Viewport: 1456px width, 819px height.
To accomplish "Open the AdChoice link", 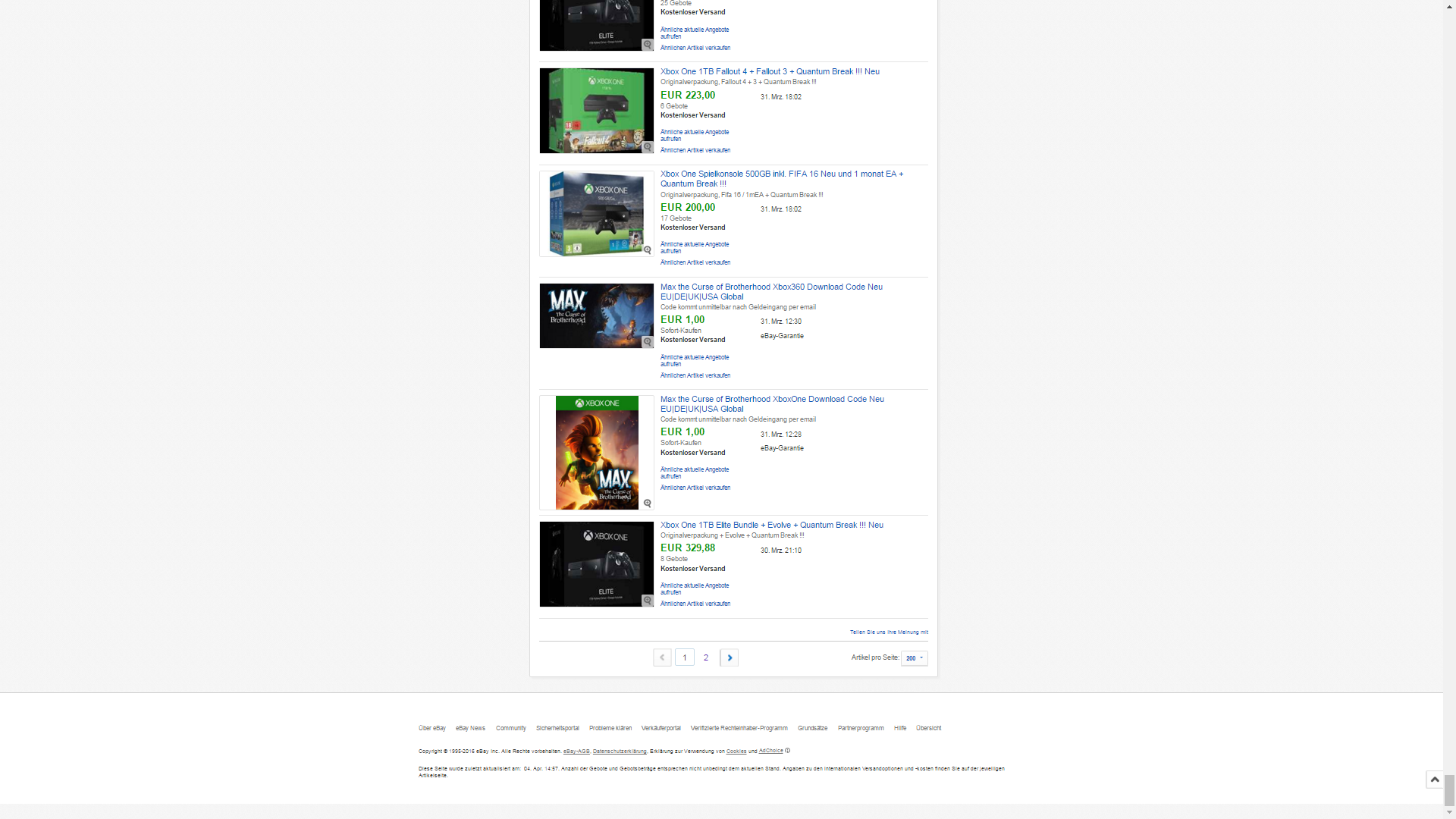I will coord(771,751).
